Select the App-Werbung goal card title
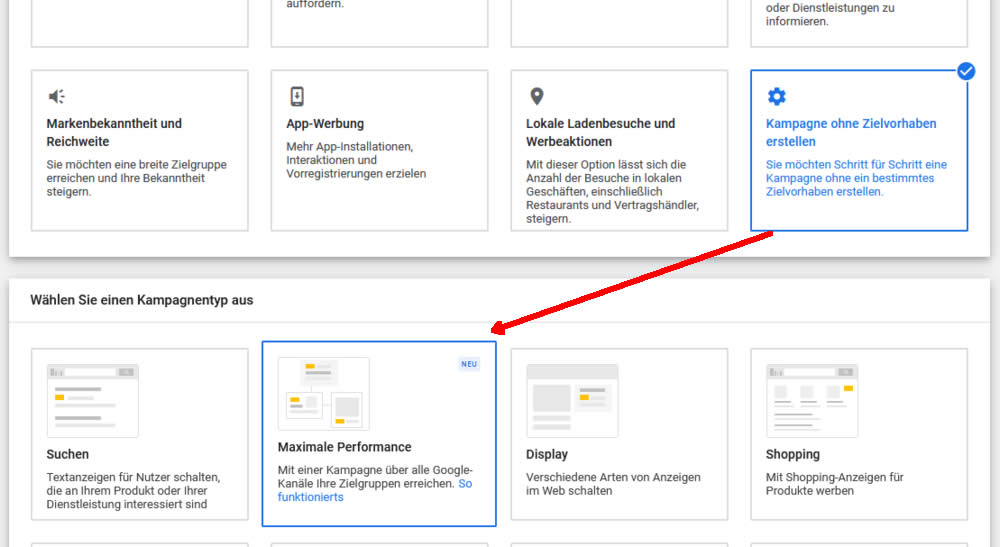The width and height of the screenshot is (1000, 547). pos(325,124)
